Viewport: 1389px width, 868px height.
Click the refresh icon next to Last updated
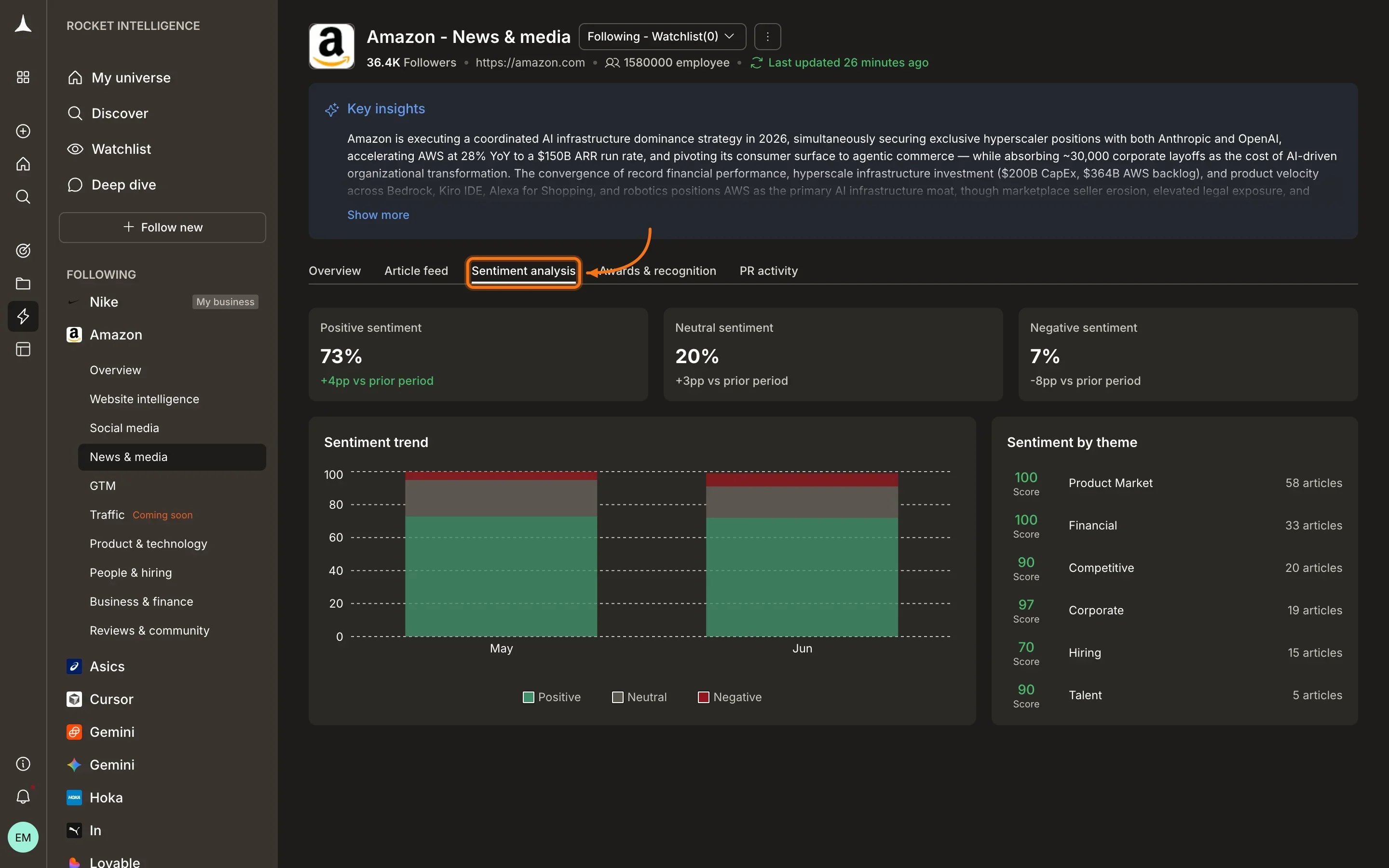point(757,63)
